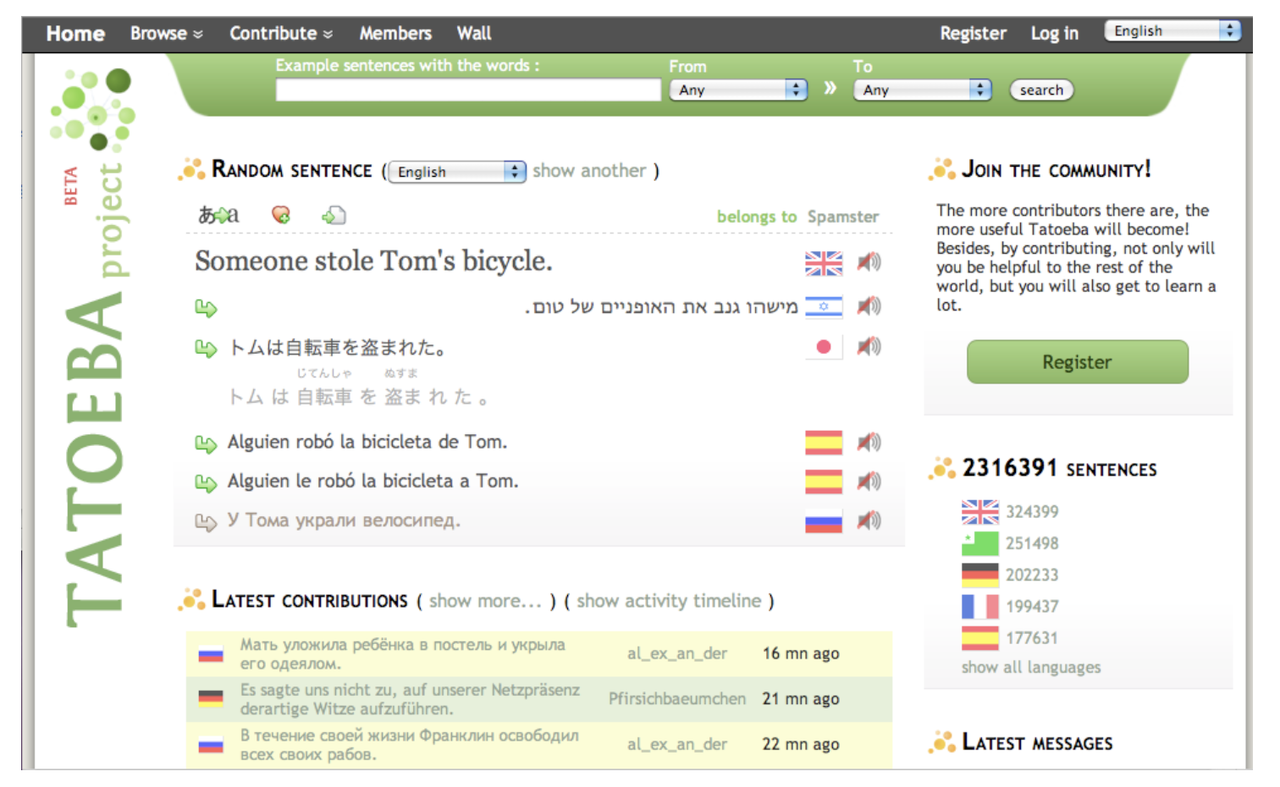1280x787 pixels.
Task: Go to Home in navigation bar
Action: pyautogui.click(x=75, y=33)
